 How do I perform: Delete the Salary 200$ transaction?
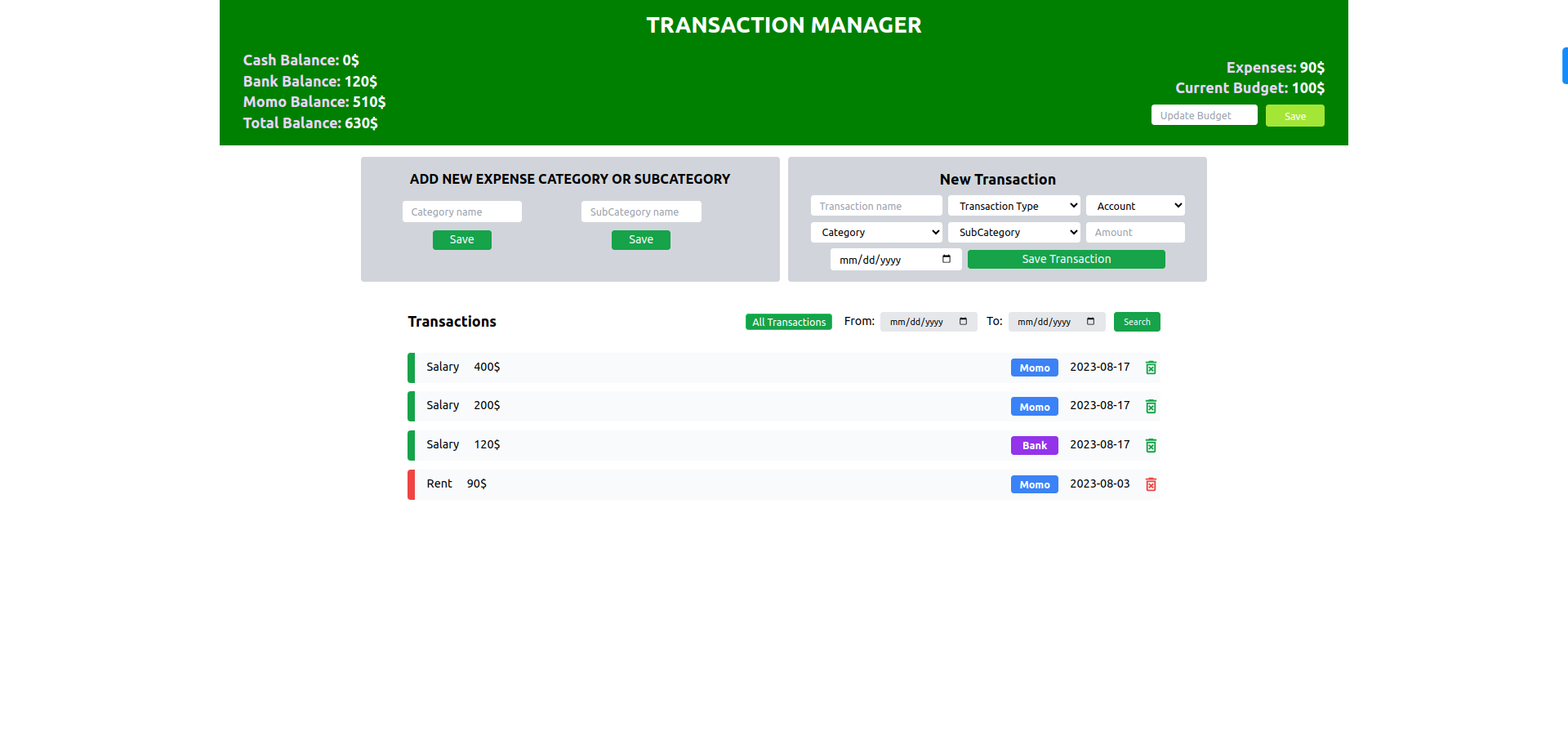point(1151,406)
